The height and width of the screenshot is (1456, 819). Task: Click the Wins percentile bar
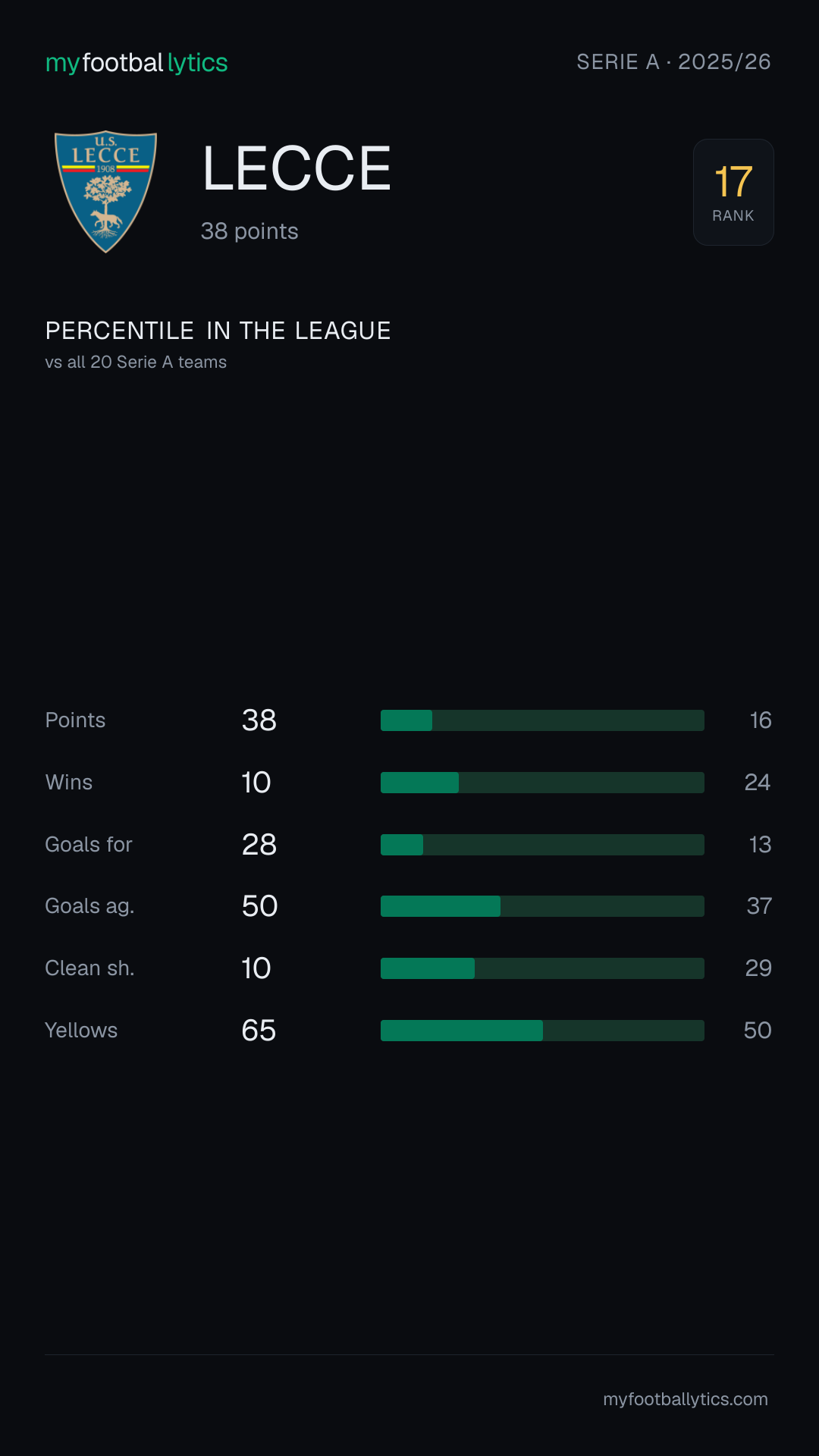(x=542, y=783)
